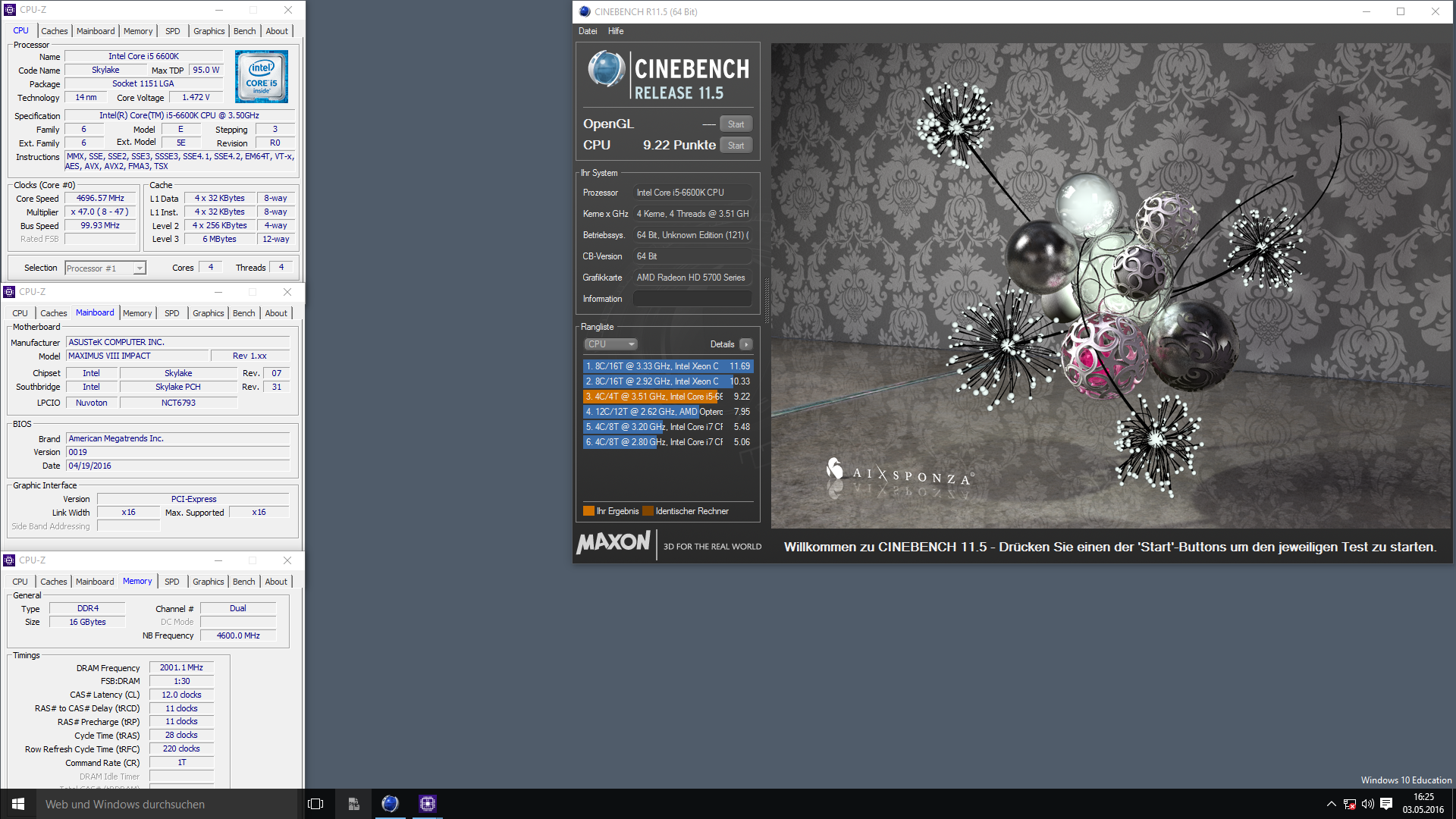Click the Details label in Rangliste
This screenshot has height=819, width=1456.
pyautogui.click(x=722, y=344)
